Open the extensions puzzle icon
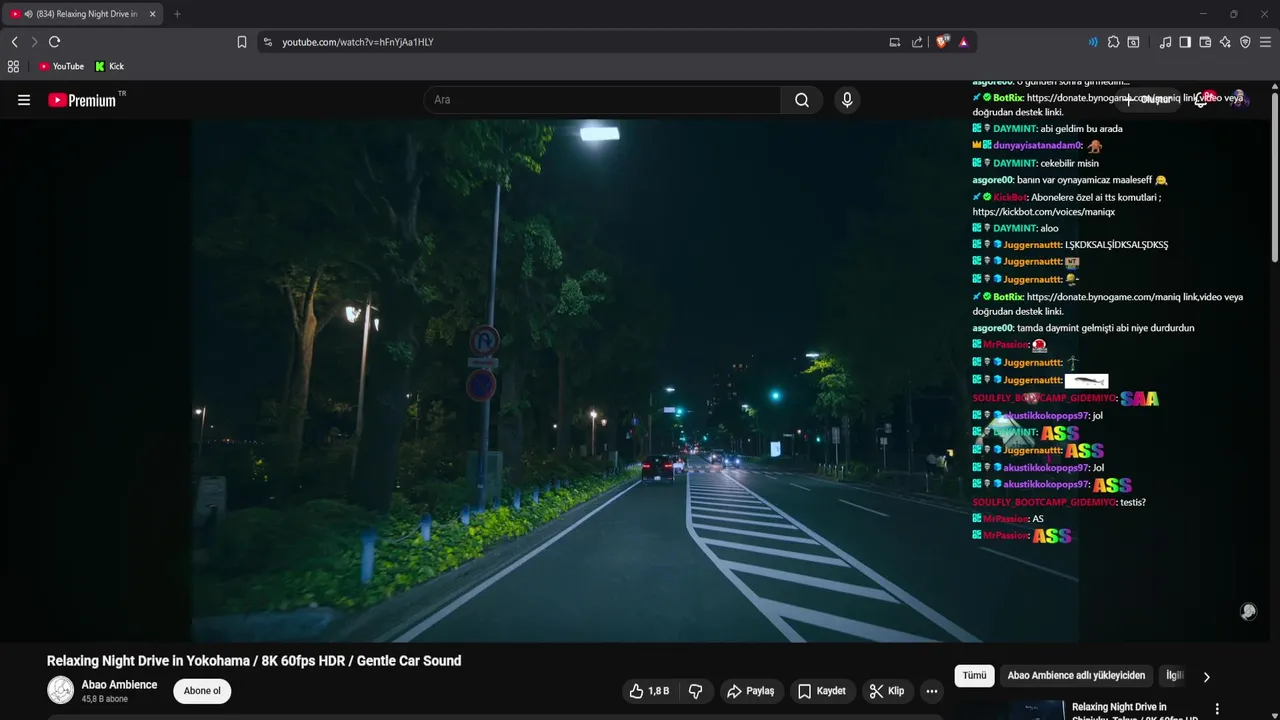The width and height of the screenshot is (1280, 720). point(1113,42)
